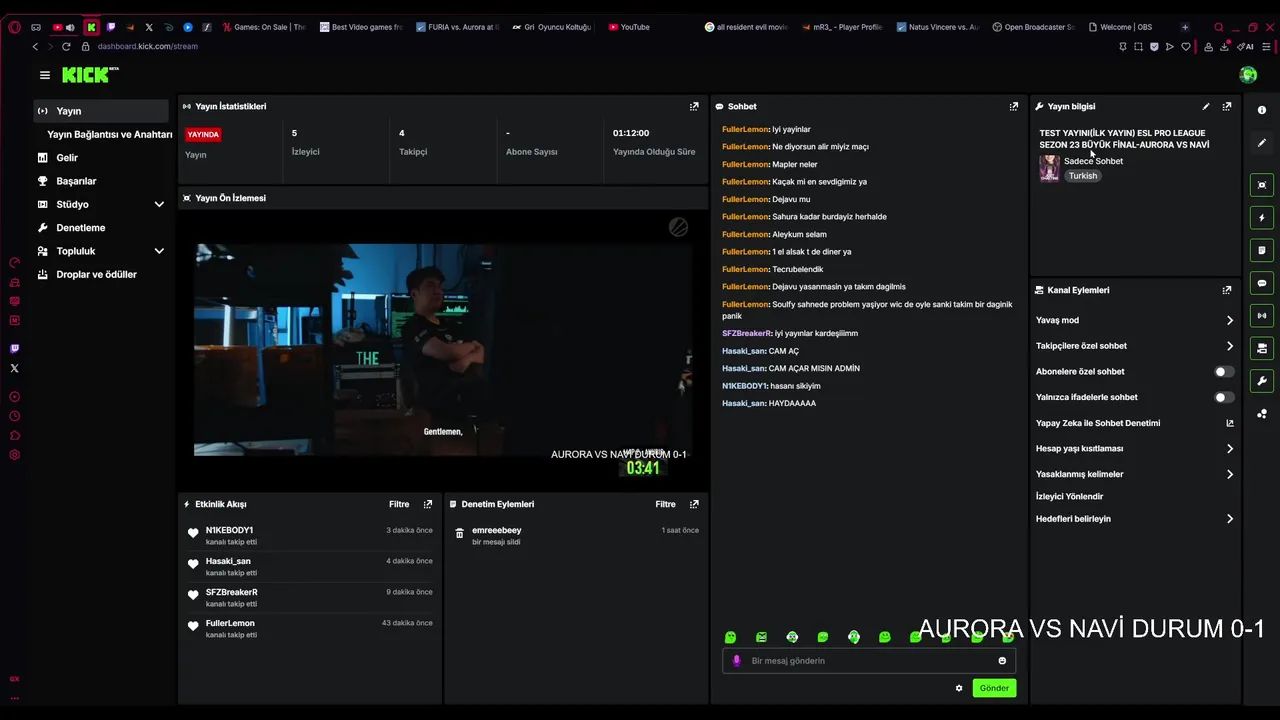Screen dimensions: 1280x720
Task: Focus the Bir mesaj gönderin input field
Action: click(870, 661)
